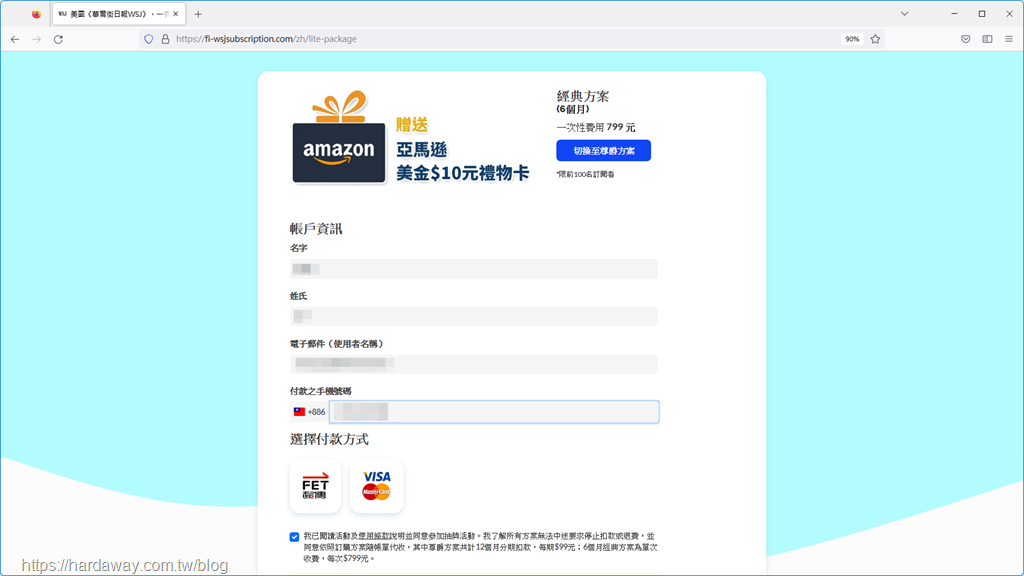This screenshot has width=1024, height=576.
Task: Click 切換至尊爵方案 blue button
Action: pos(603,151)
